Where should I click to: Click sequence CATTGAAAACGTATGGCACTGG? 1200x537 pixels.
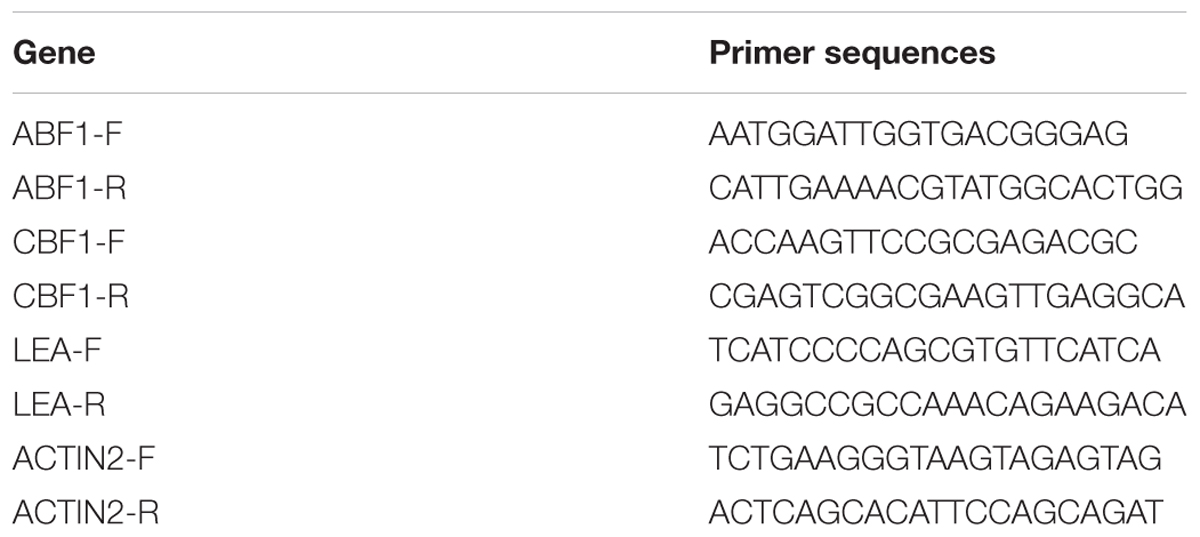(946, 187)
